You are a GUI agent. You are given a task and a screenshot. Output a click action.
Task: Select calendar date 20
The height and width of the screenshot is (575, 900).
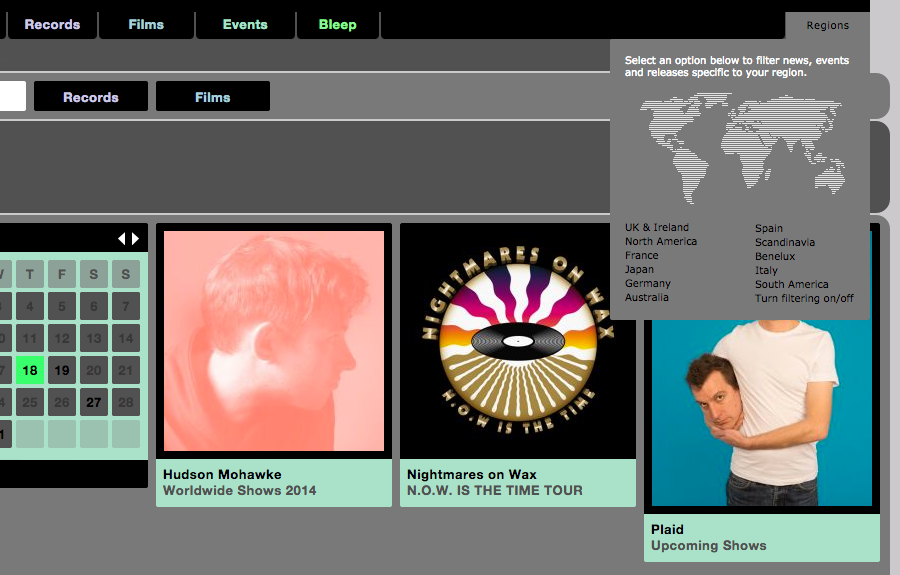click(x=94, y=371)
